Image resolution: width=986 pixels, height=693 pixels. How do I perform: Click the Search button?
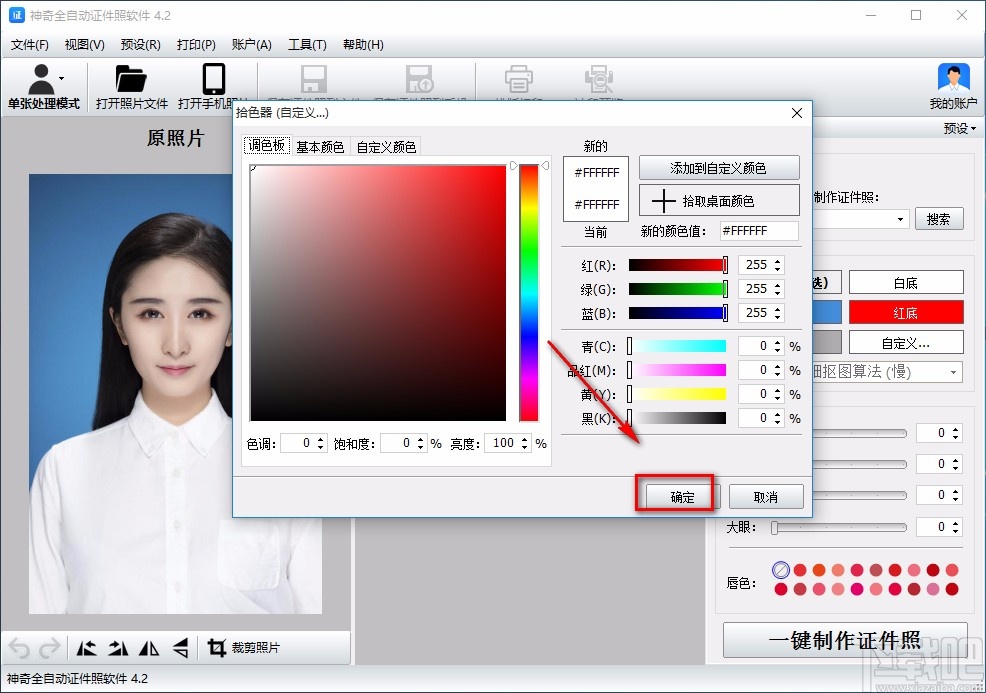click(938, 219)
